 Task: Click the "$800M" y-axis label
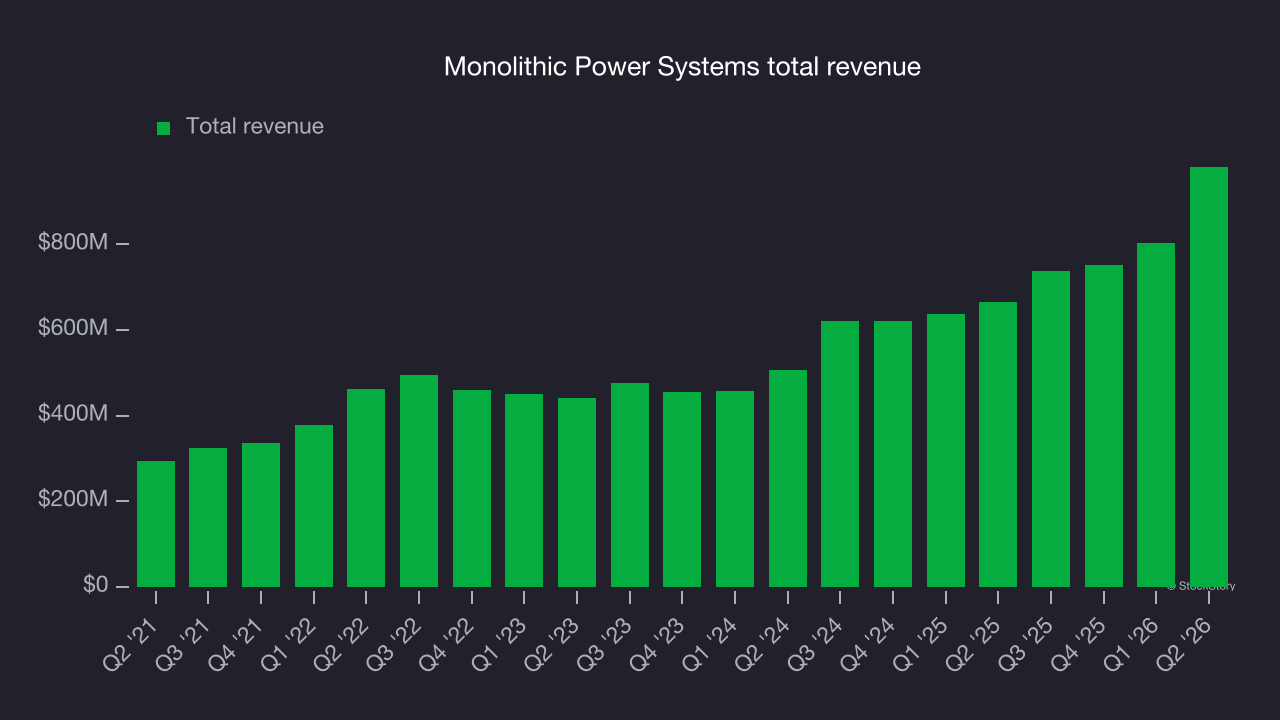(x=71, y=243)
